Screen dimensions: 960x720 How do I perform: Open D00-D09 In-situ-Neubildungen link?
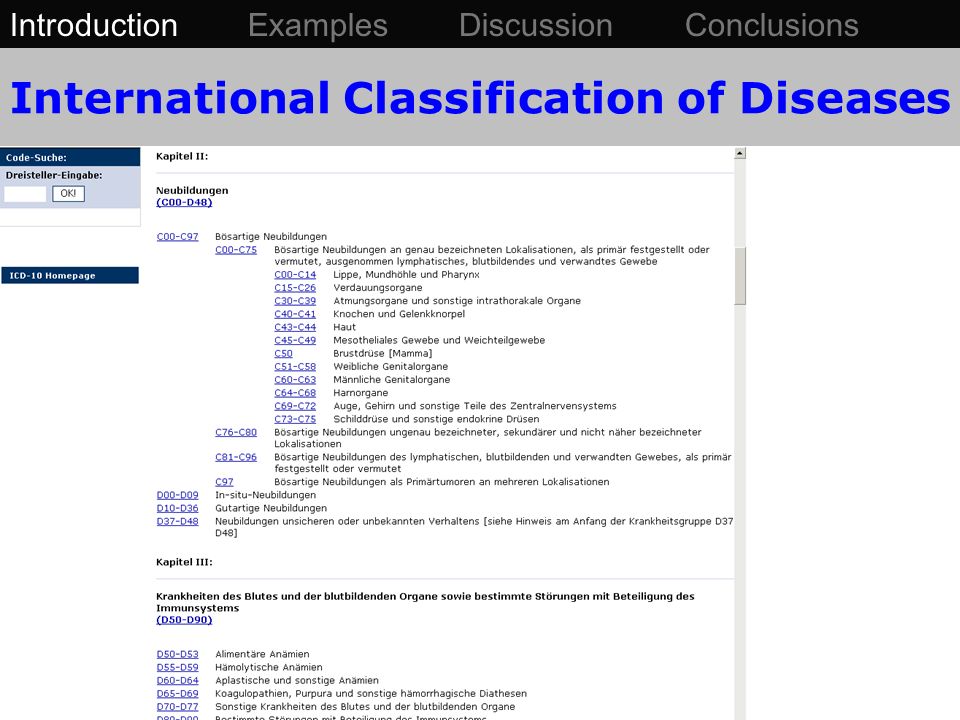[x=178, y=495]
